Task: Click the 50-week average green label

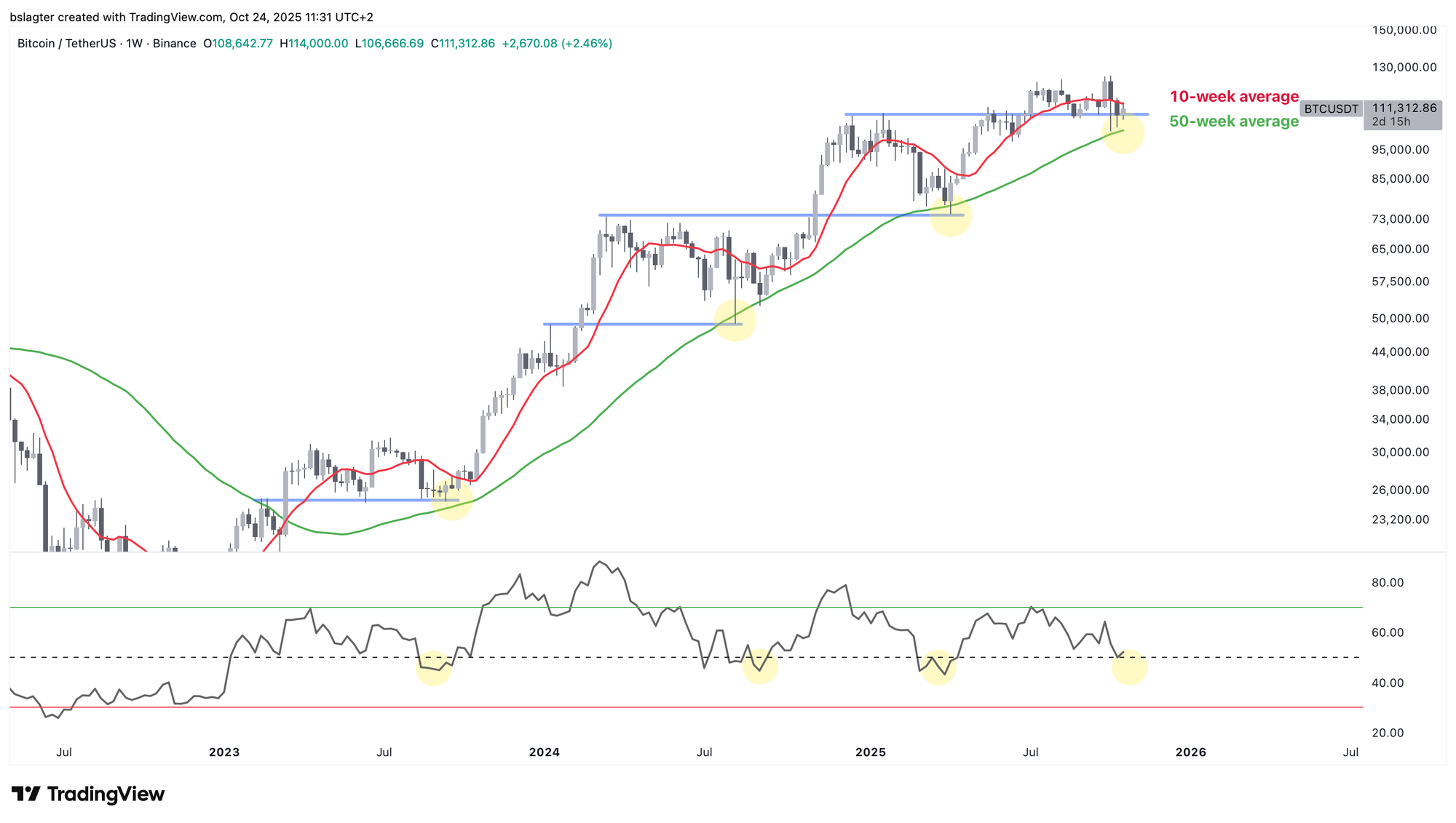Action: tap(1234, 122)
